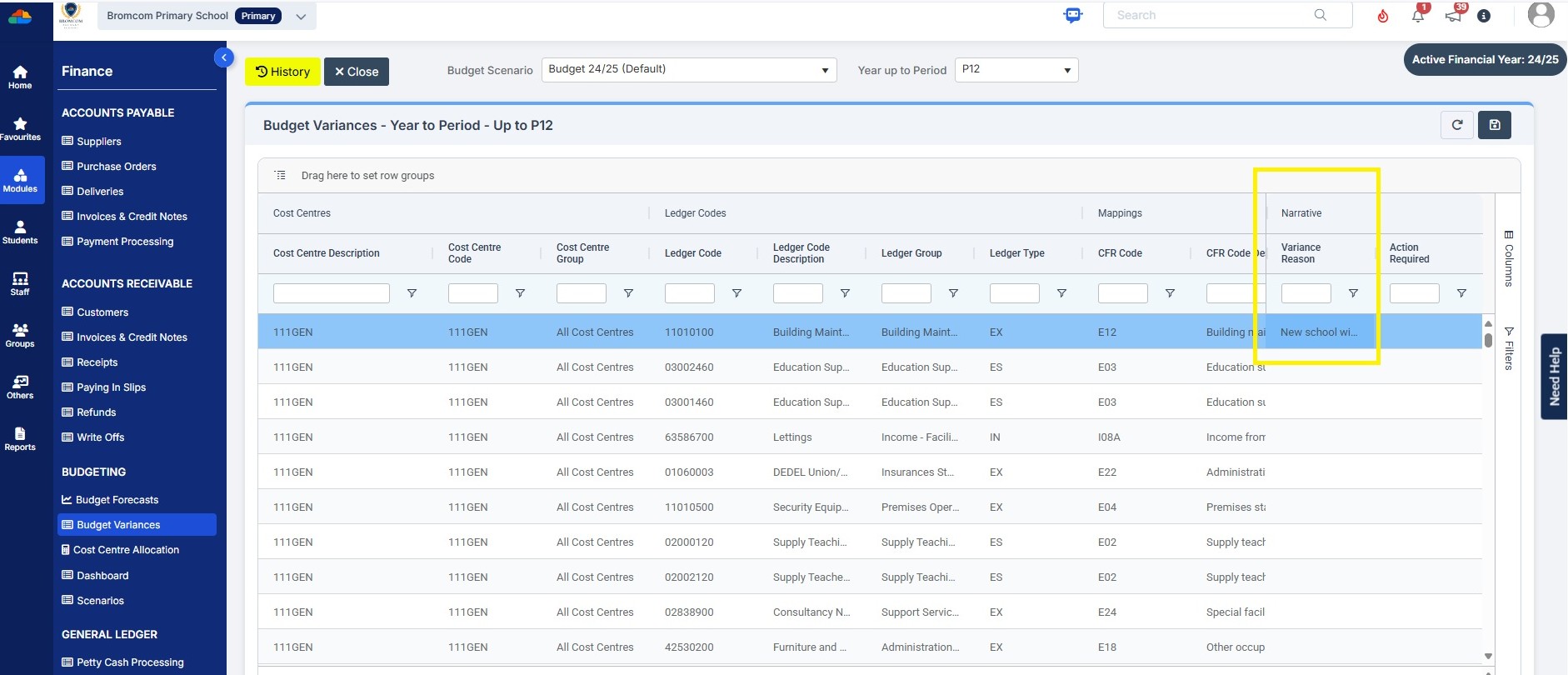
Task: Click the filter icon for Ledger Code column
Action: [x=737, y=293]
